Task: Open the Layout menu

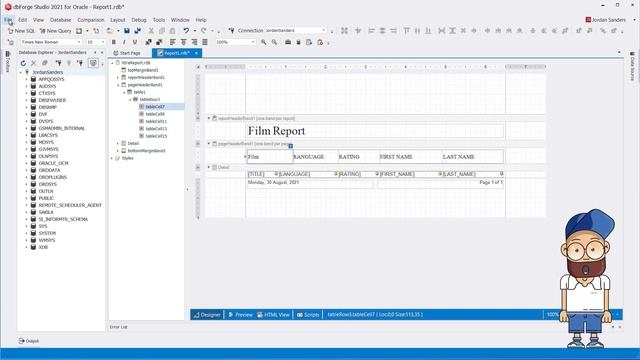Action: tap(118, 20)
